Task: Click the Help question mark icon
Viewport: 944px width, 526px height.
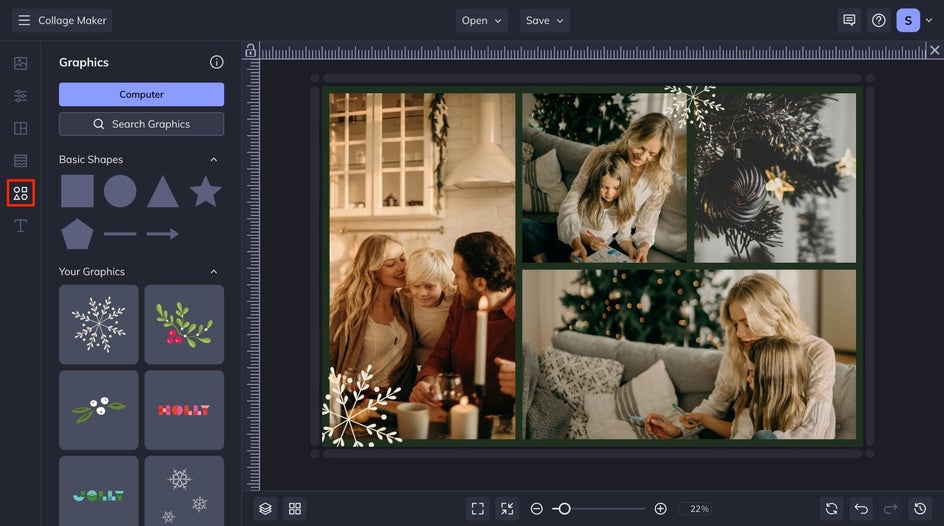Action: (x=878, y=20)
